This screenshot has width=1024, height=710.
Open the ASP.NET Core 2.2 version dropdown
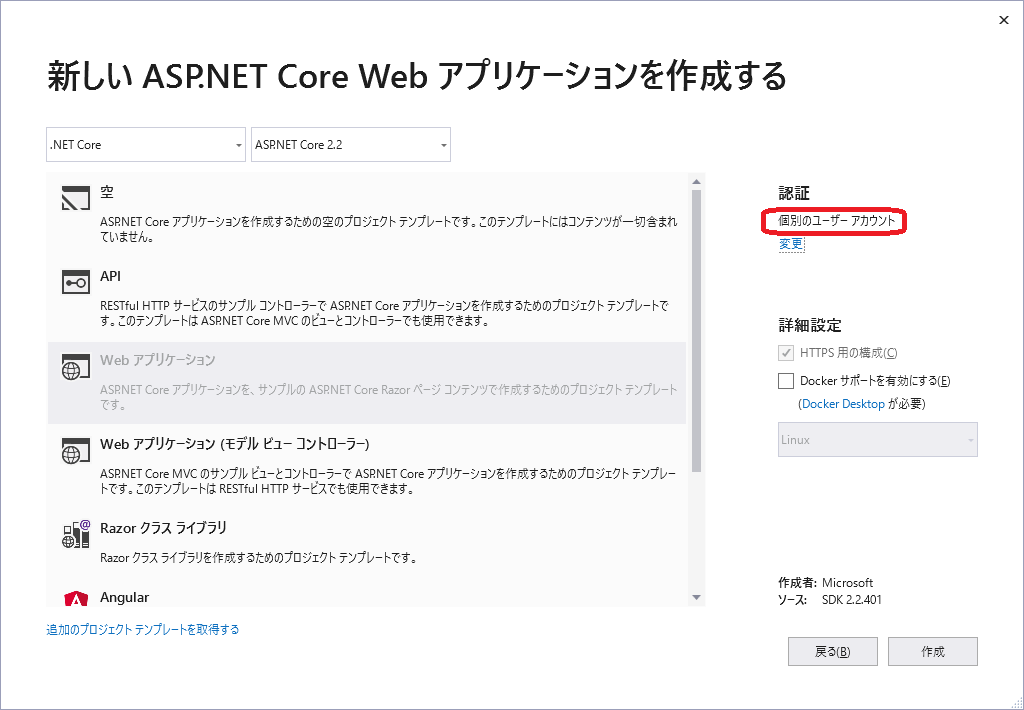pos(351,144)
